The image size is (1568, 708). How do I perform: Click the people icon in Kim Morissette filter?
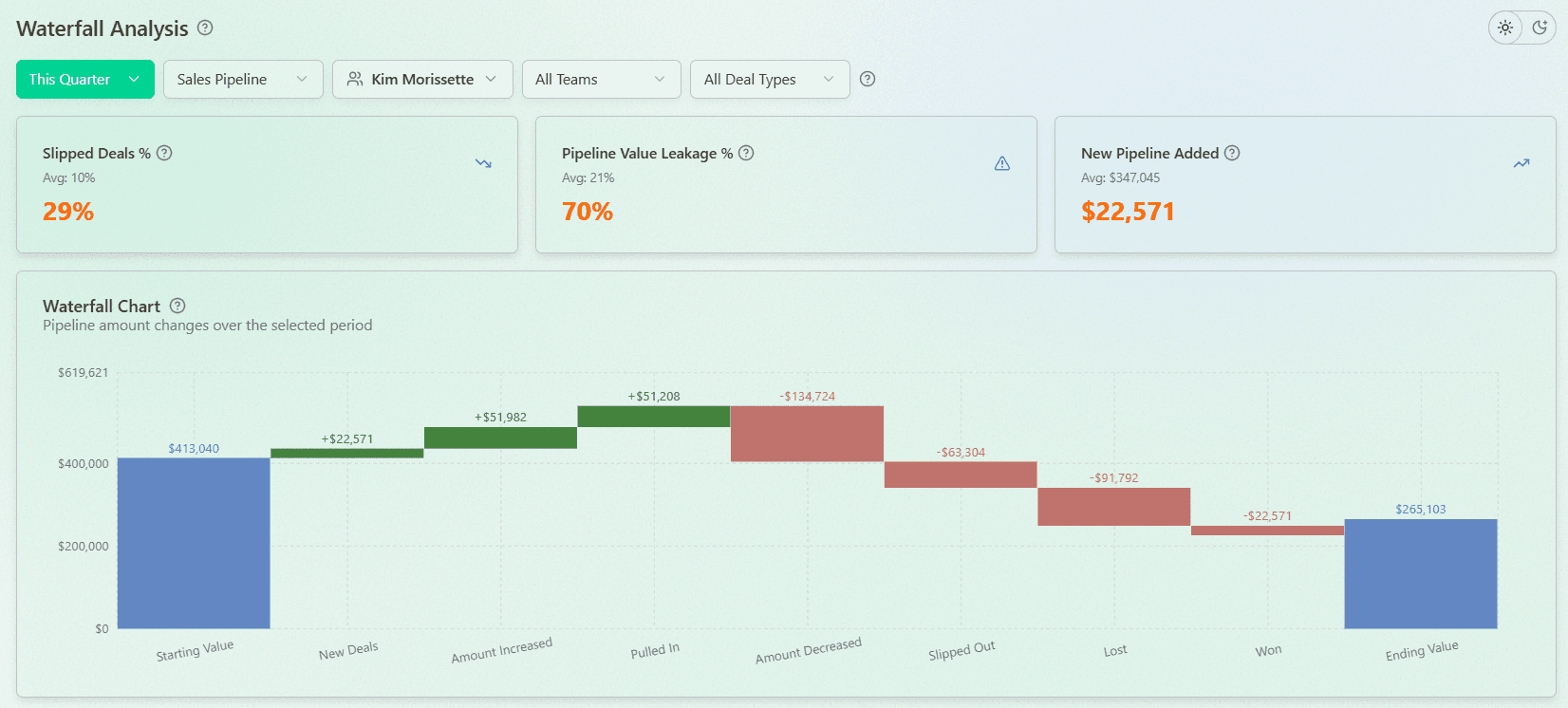[x=355, y=80]
